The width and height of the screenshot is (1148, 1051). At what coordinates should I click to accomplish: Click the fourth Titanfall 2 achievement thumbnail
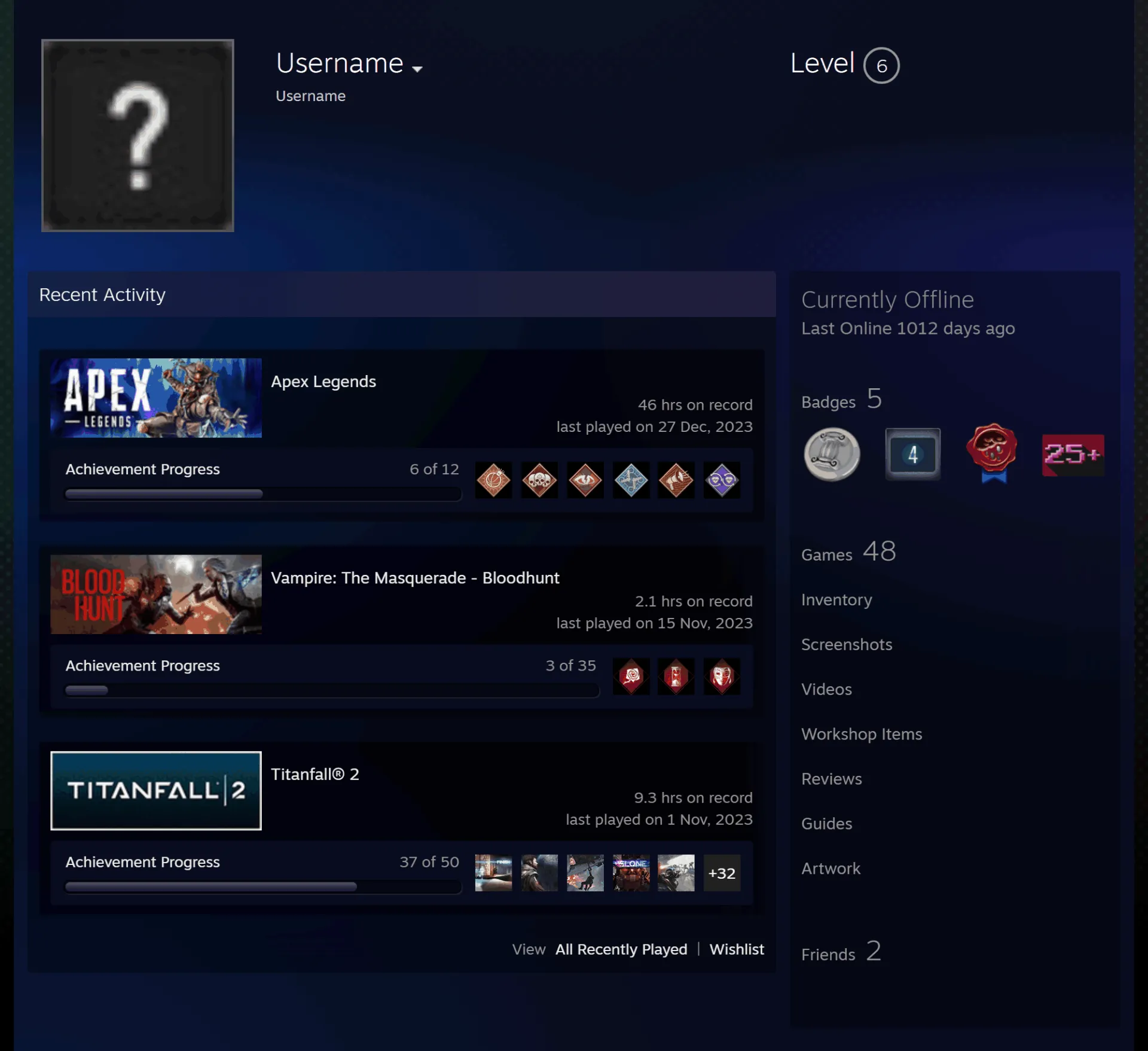(x=631, y=873)
